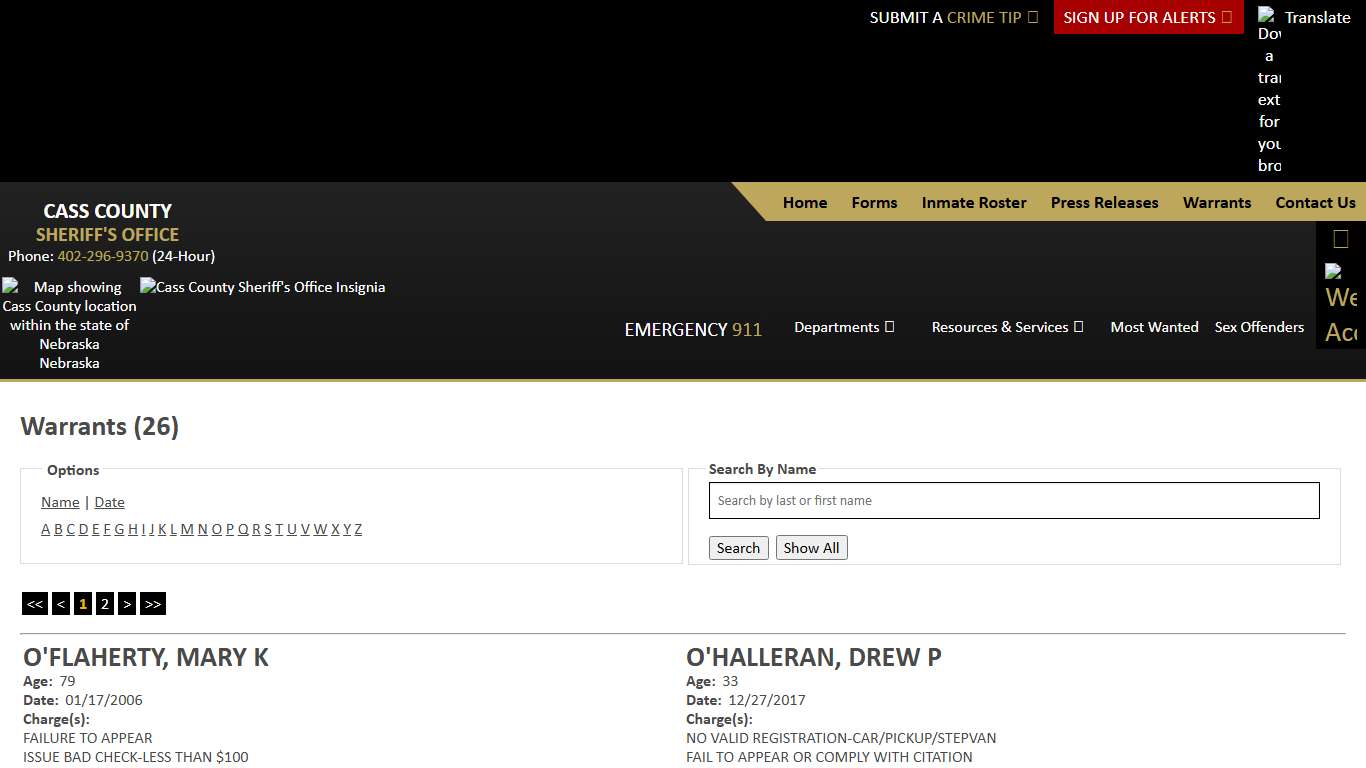Click the Search by name input field
Viewport: 1366px width, 768px height.
point(1014,501)
